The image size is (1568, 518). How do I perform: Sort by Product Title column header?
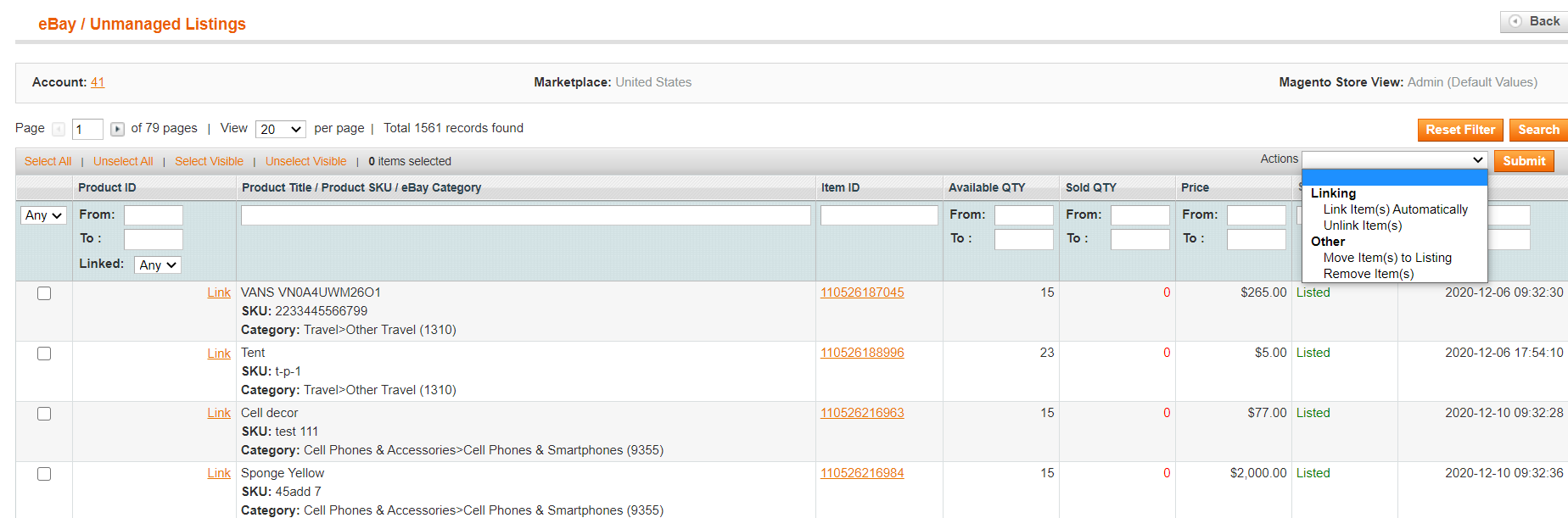[x=361, y=187]
